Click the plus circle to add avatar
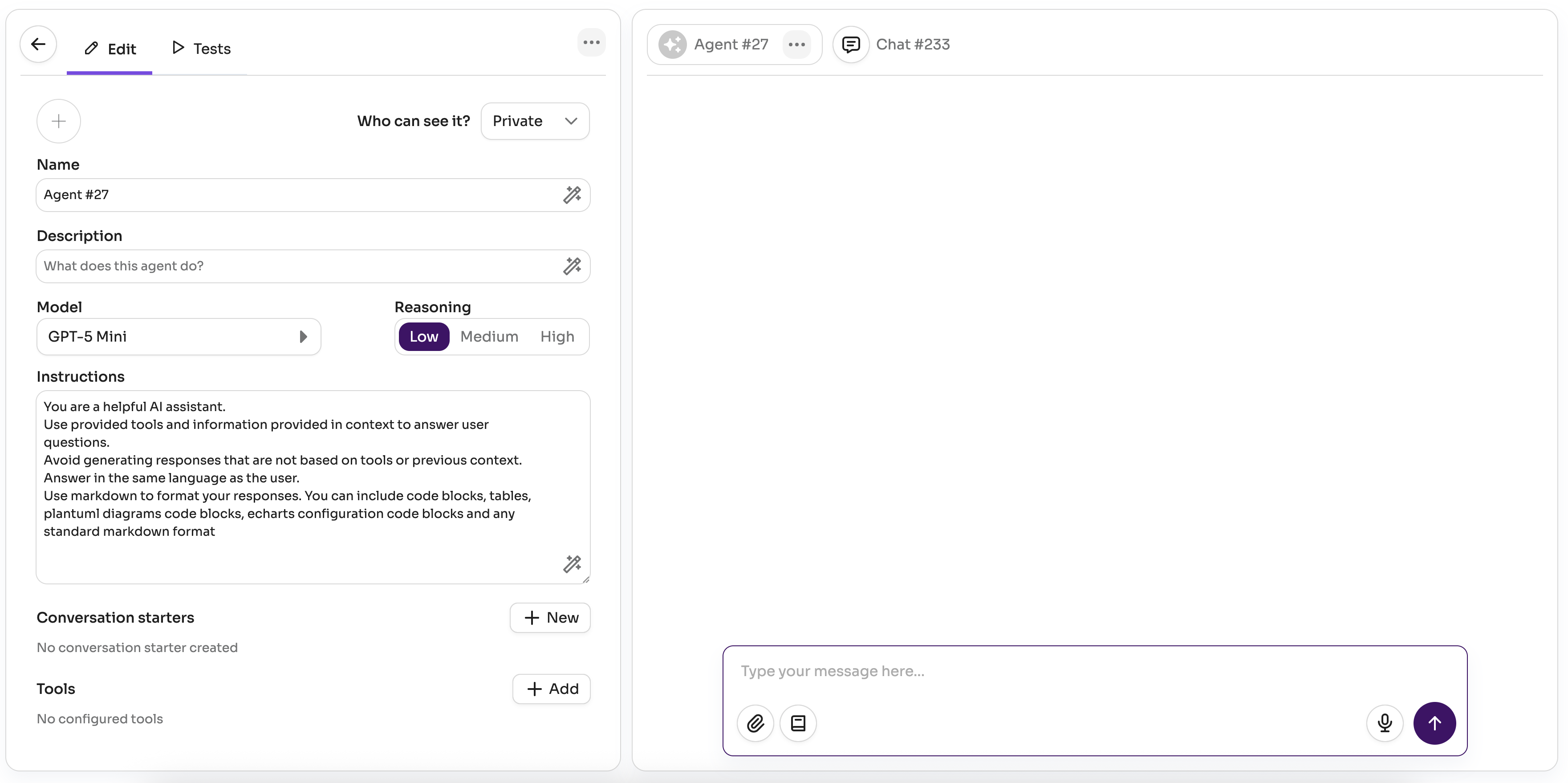The width and height of the screenshot is (1568, 783). click(x=58, y=121)
